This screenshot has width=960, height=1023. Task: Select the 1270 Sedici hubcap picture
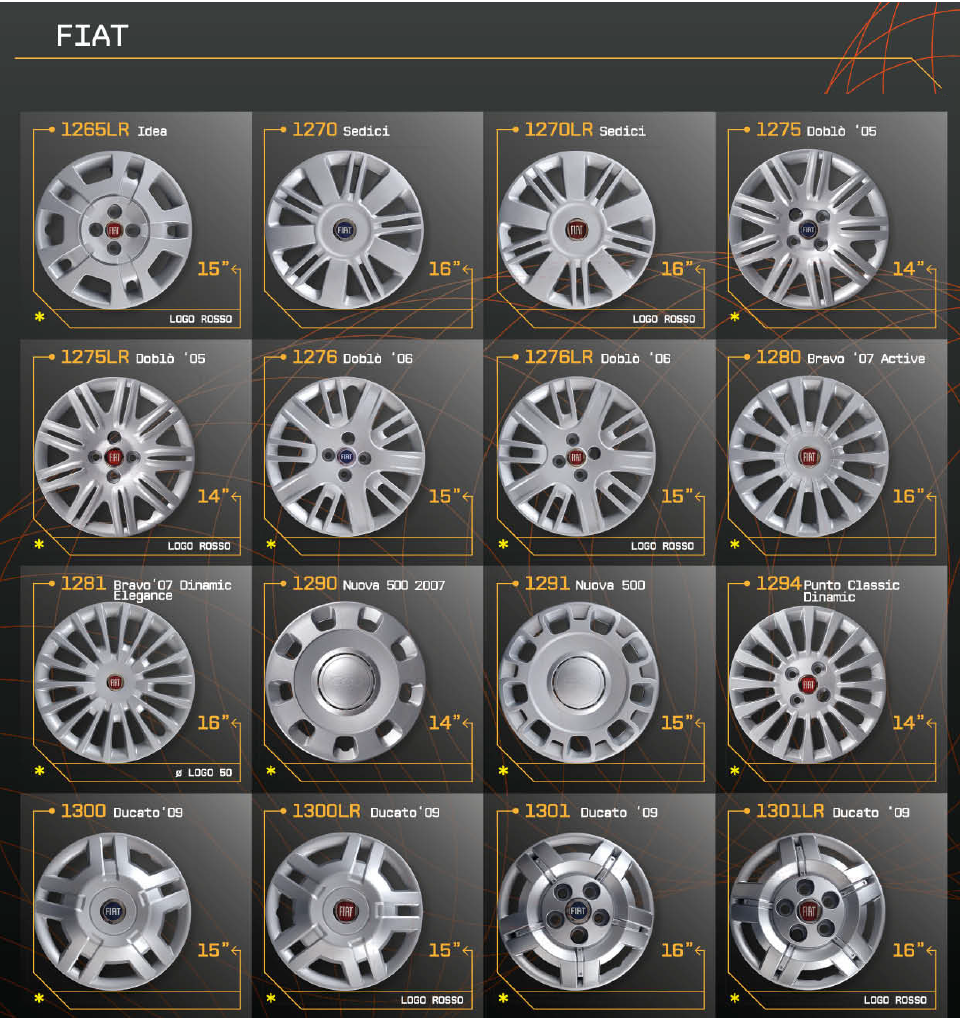[345, 230]
